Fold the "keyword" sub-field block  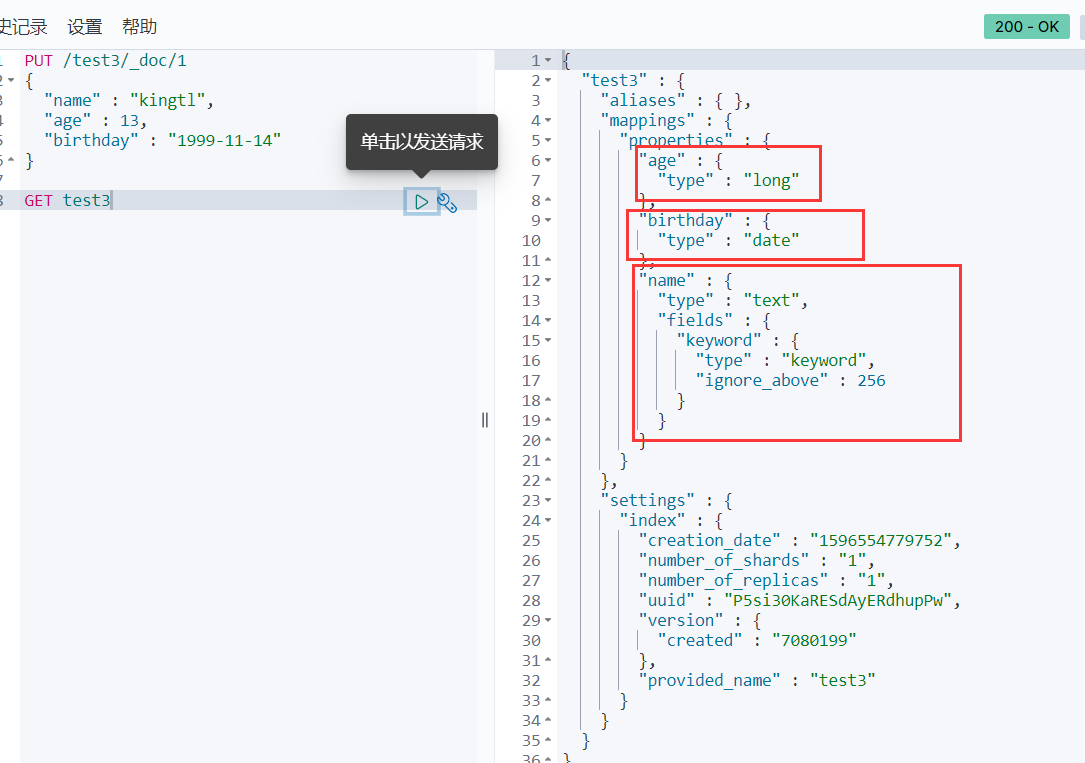[x=548, y=340]
